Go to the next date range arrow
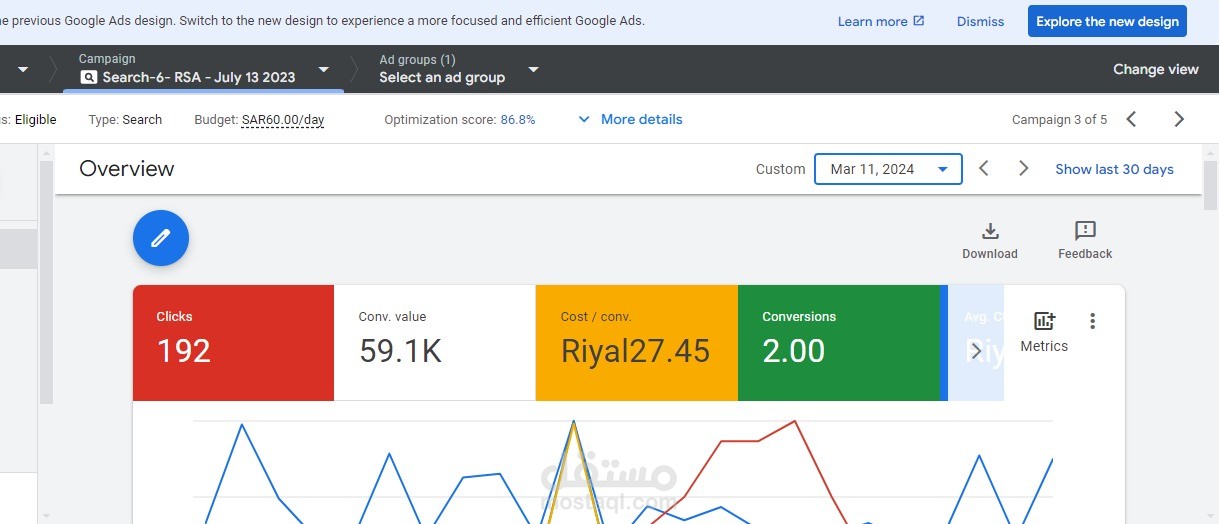This screenshot has height=524, width=1219. pyautogui.click(x=1023, y=169)
